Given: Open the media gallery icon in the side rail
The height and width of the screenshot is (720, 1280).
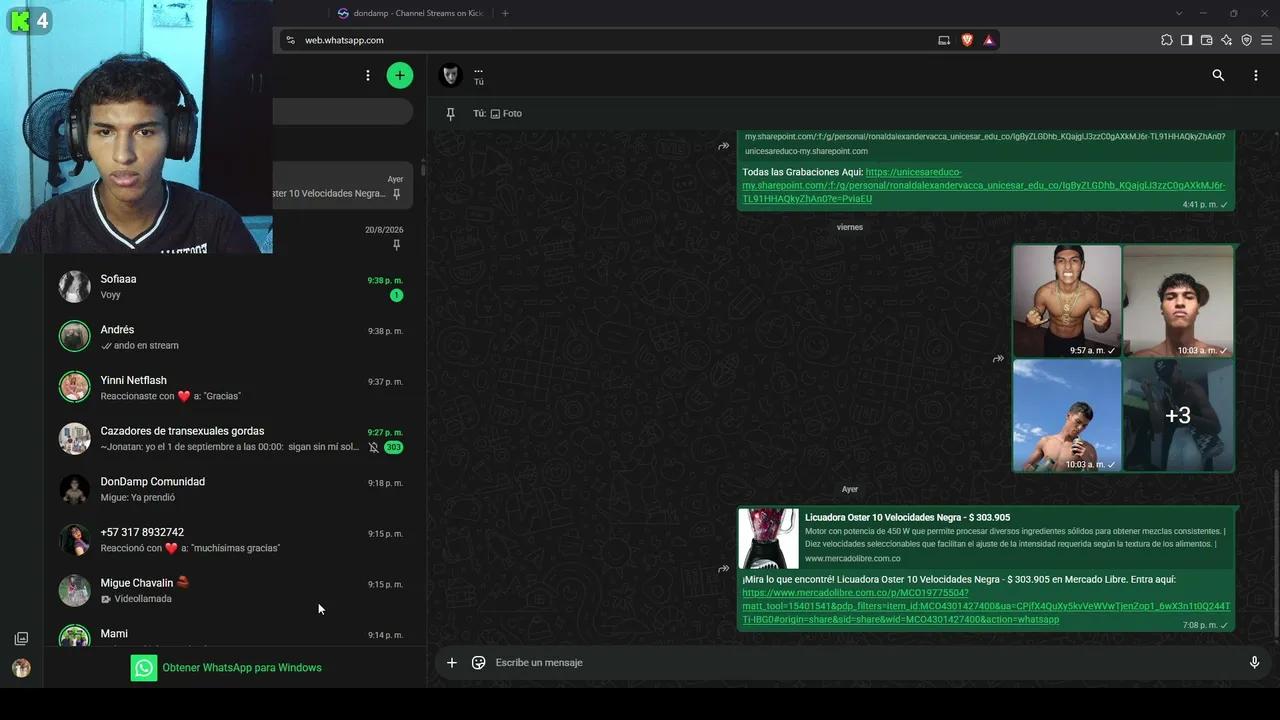Looking at the screenshot, I should [21, 638].
